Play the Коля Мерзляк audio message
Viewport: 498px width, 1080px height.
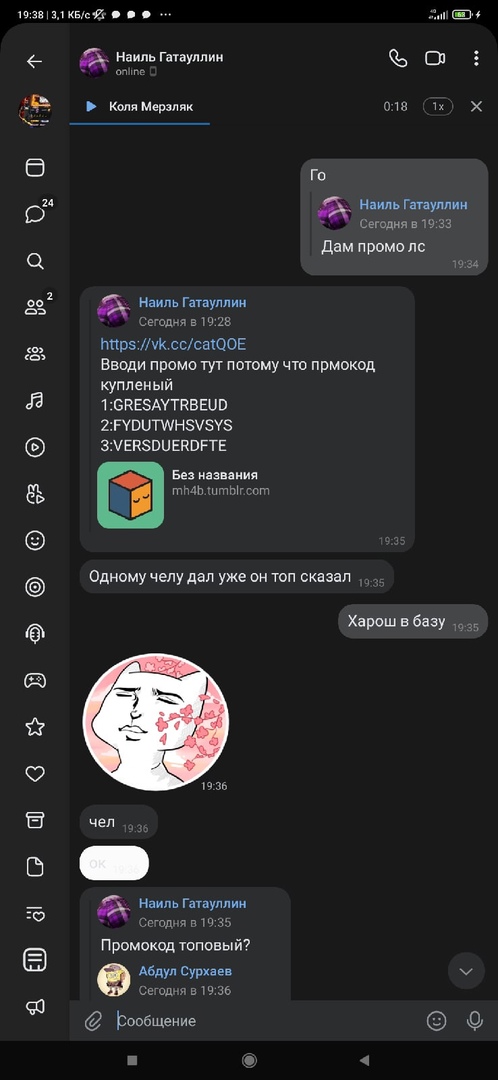click(91, 107)
